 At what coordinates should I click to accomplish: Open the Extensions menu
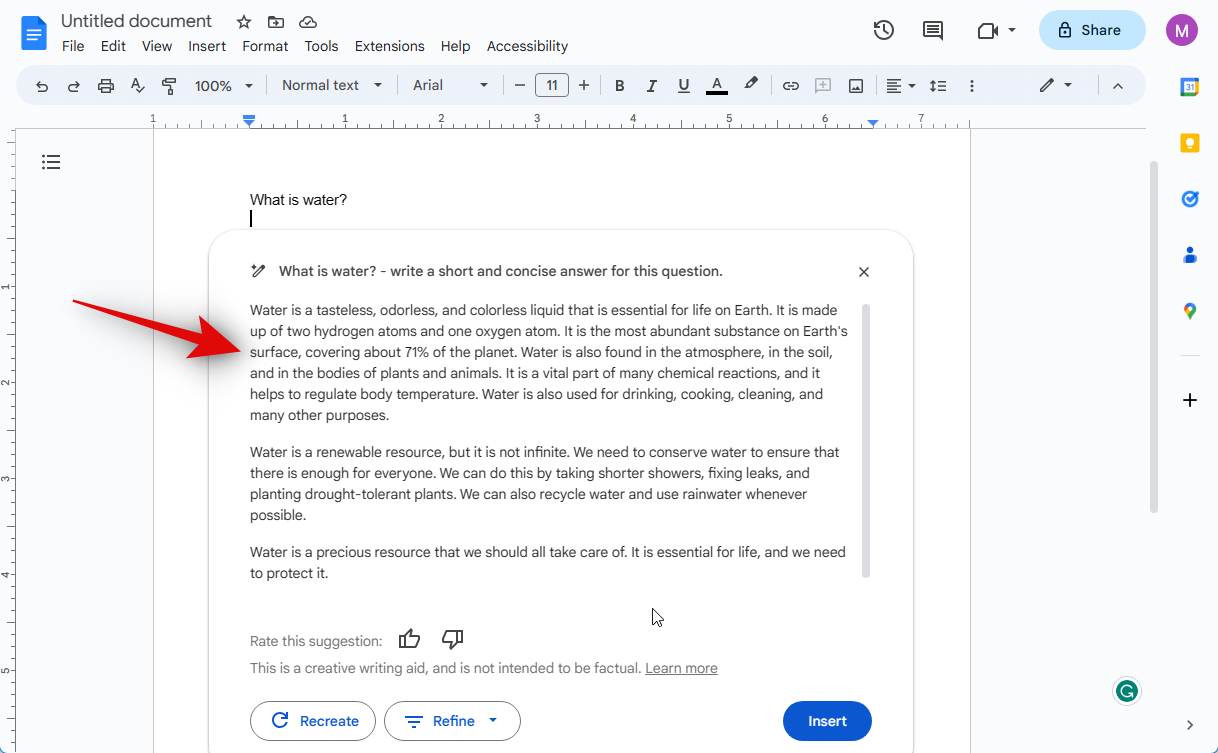click(x=389, y=46)
